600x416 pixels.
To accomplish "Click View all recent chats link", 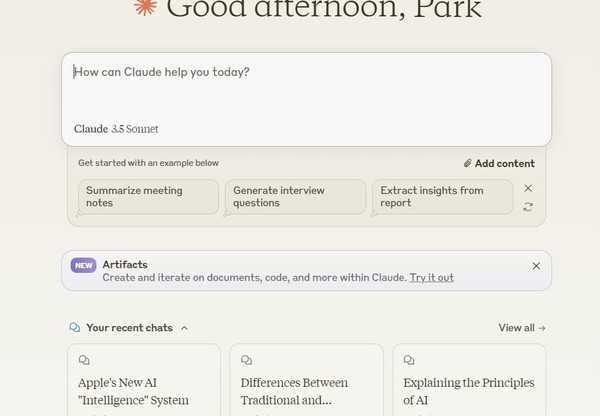I will pyautogui.click(x=522, y=327).
